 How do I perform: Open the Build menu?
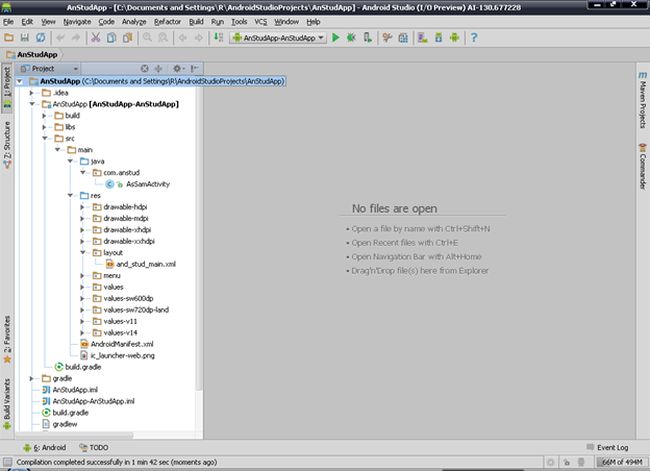coord(196,22)
